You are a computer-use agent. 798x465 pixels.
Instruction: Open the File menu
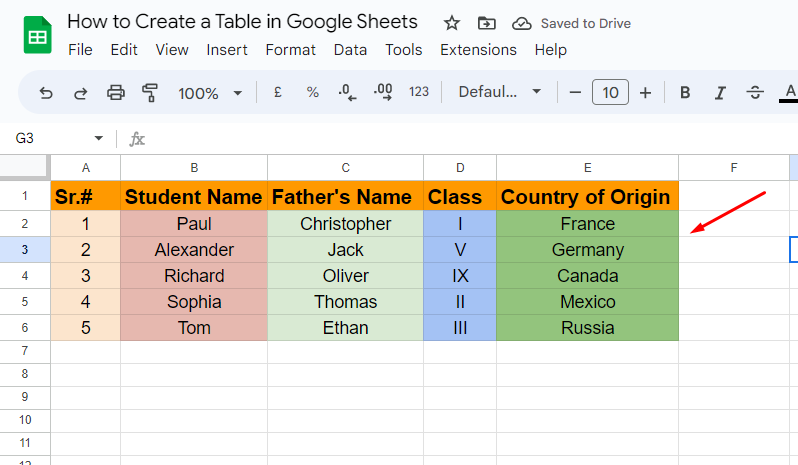(x=80, y=50)
